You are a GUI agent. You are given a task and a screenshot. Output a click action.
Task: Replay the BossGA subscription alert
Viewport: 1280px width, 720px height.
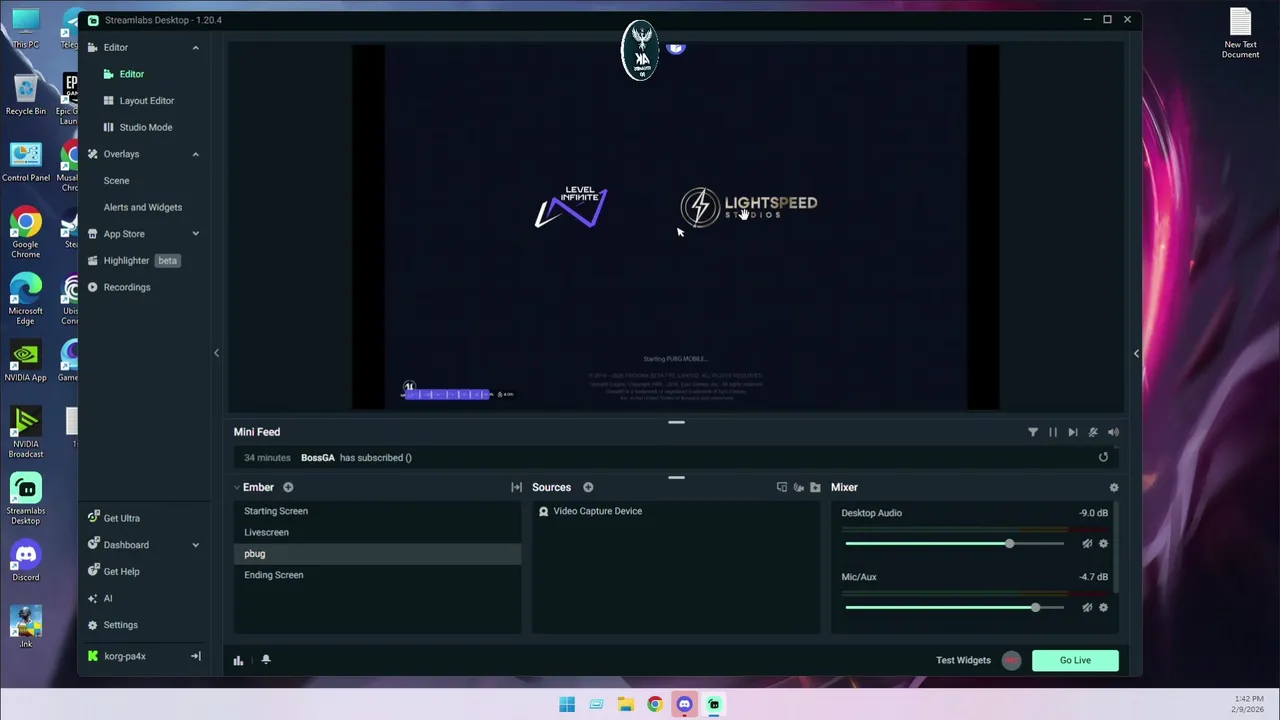(1103, 457)
